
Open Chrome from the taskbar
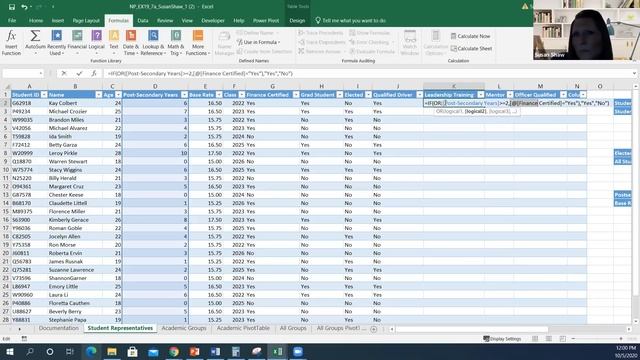coord(174,351)
